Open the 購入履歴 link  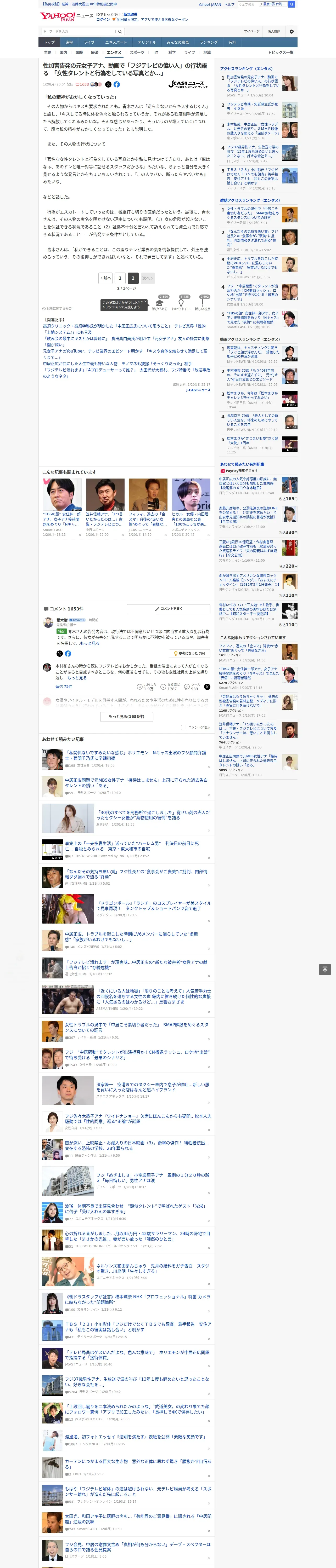(274, 32)
